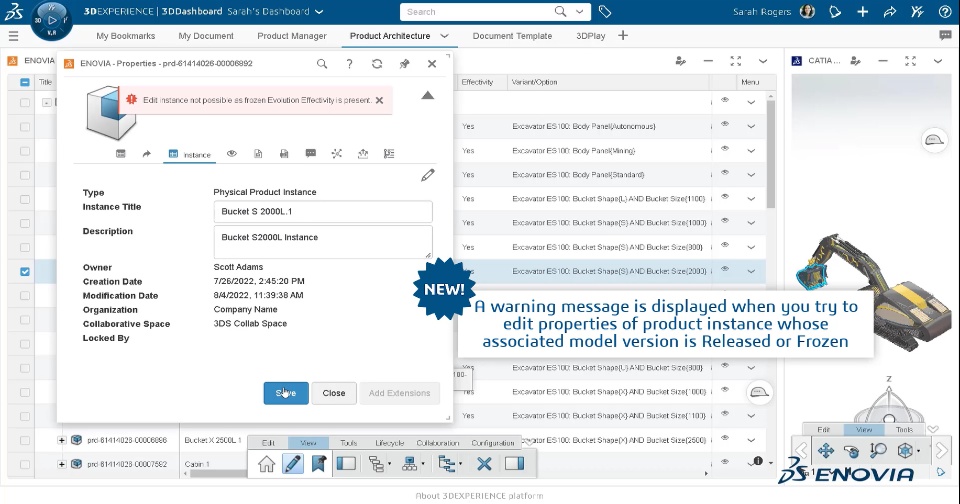This screenshot has height=504, width=960.
Task: Click the bookmark pin icon in bottom toolbar
Action: point(318,464)
